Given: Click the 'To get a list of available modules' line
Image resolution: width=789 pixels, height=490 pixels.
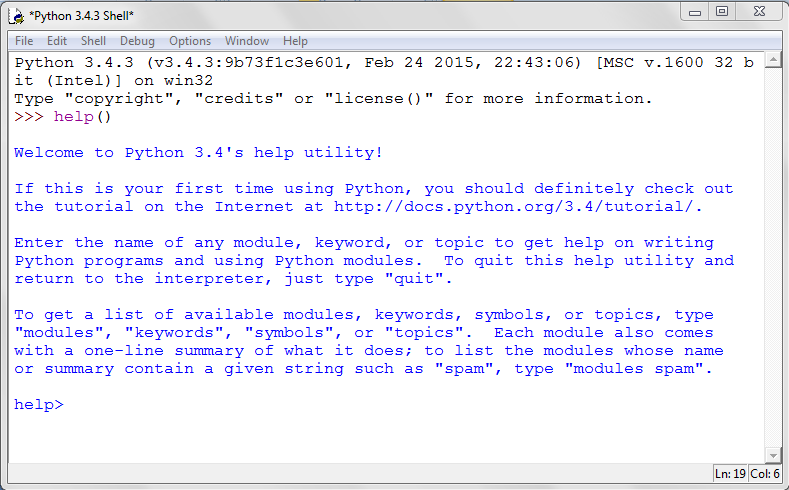Looking at the screenshot, I should 364,315.
